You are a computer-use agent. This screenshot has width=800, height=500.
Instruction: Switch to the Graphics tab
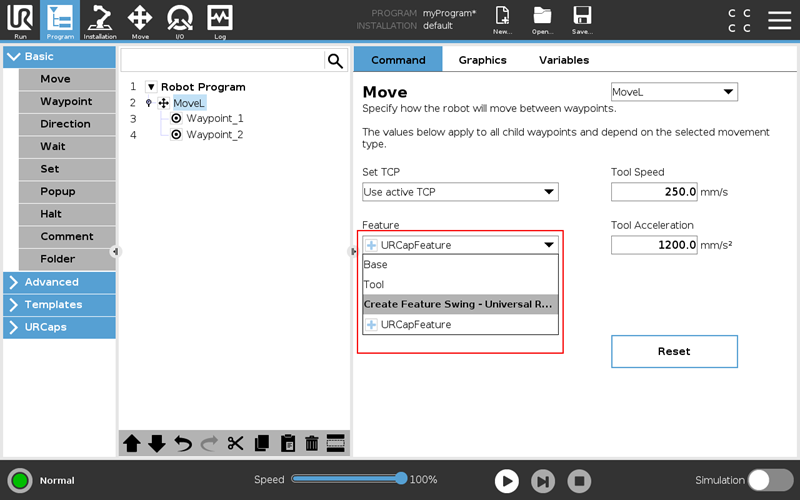pos(482,60)
